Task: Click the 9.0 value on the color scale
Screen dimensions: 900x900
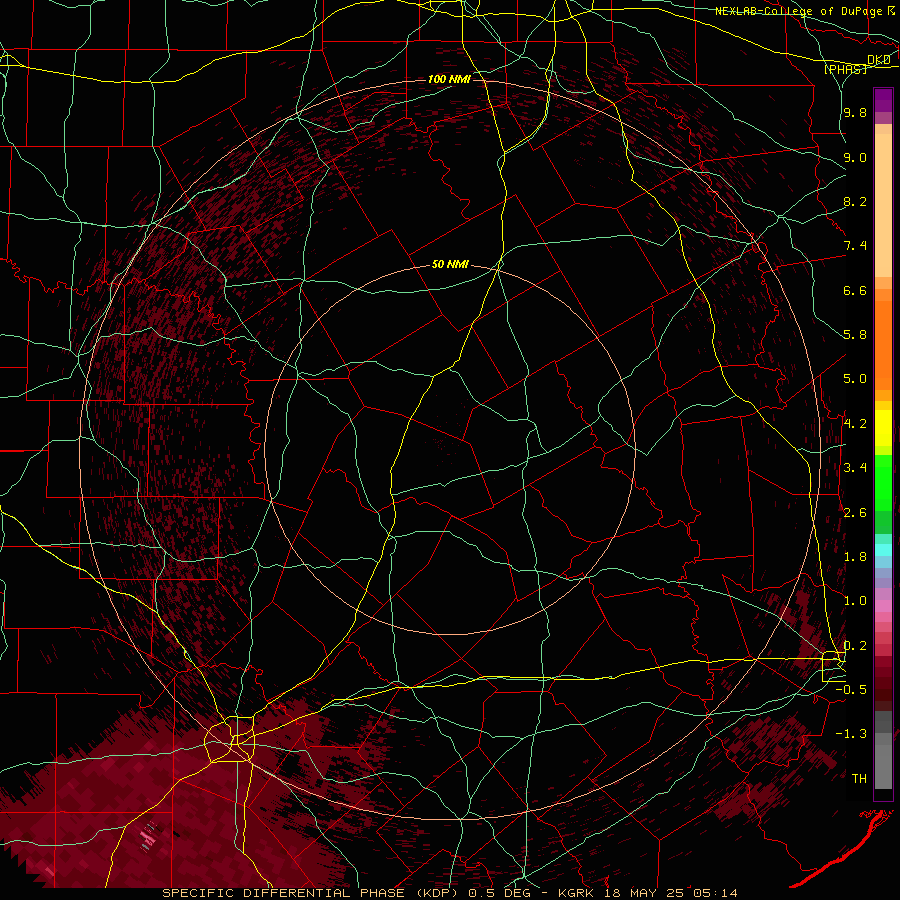Action: pyautogui.click(x=855, y=157)
